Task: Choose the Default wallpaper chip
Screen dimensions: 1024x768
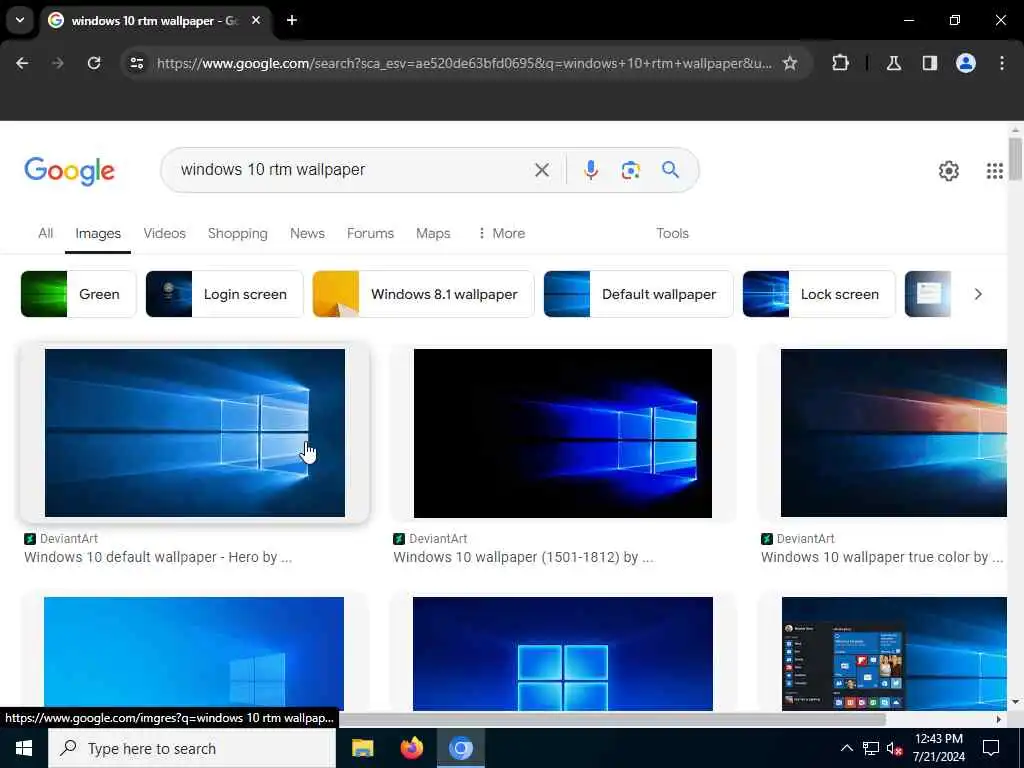Action: [x=638, y=294]
